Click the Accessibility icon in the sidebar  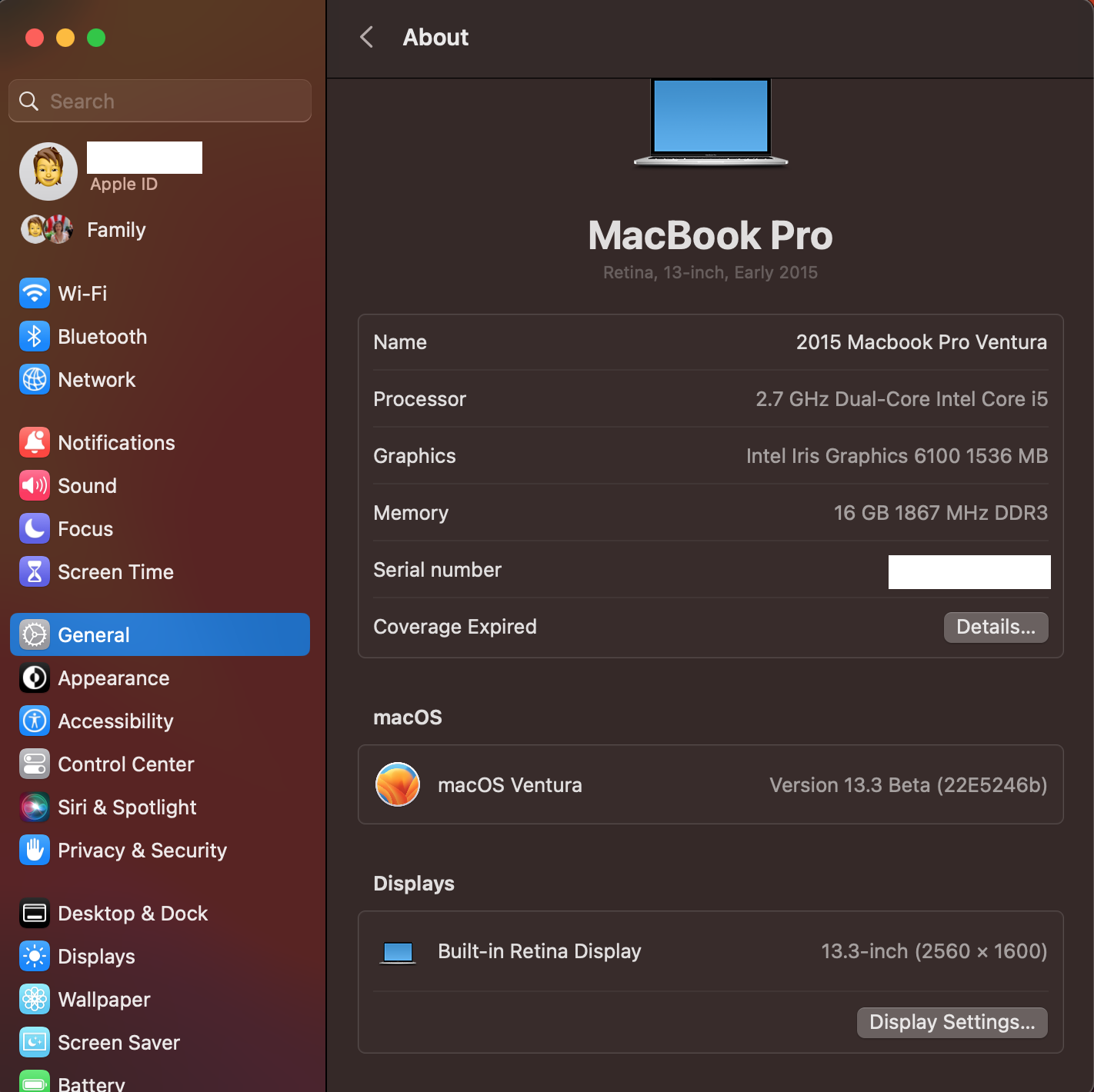[35, 721]
